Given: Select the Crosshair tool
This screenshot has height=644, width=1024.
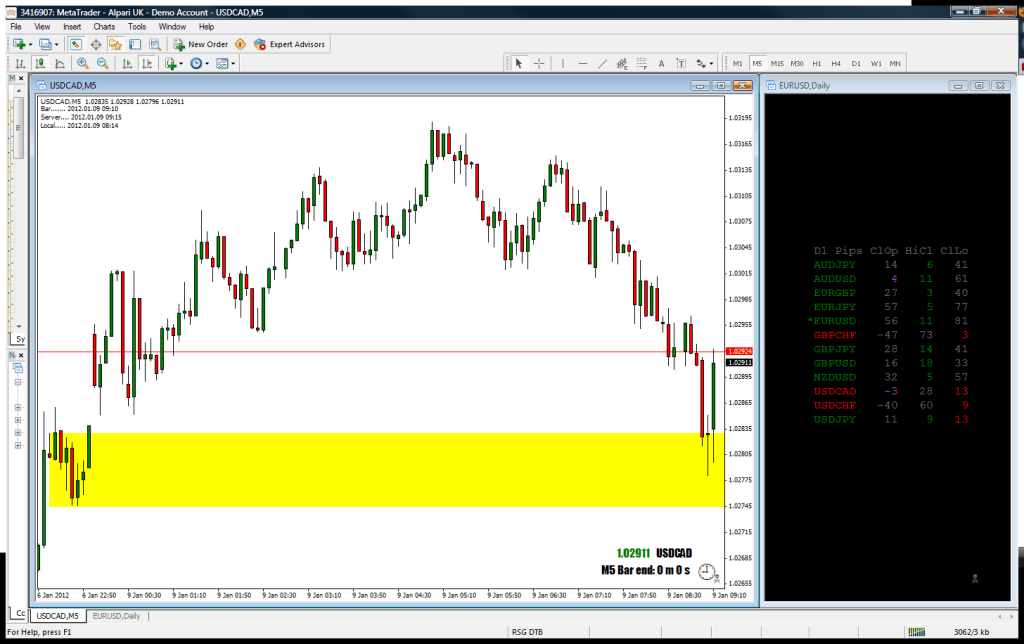Looking at the screenshot, I should click(x=539, y=63).
